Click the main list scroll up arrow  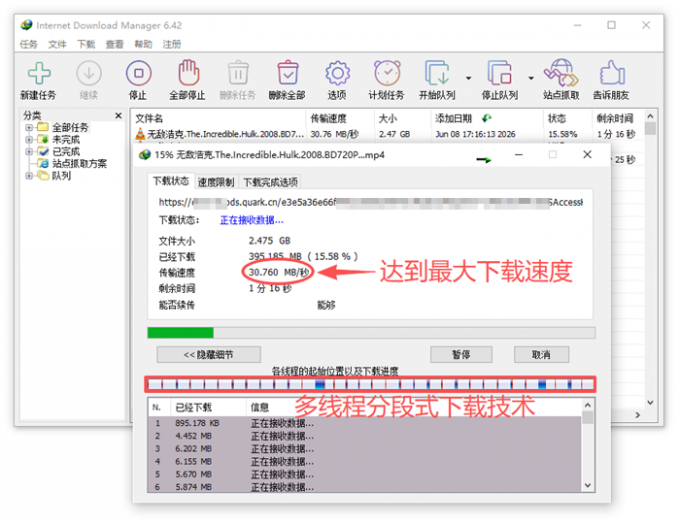pyautogui.click(x=650, y=116)
